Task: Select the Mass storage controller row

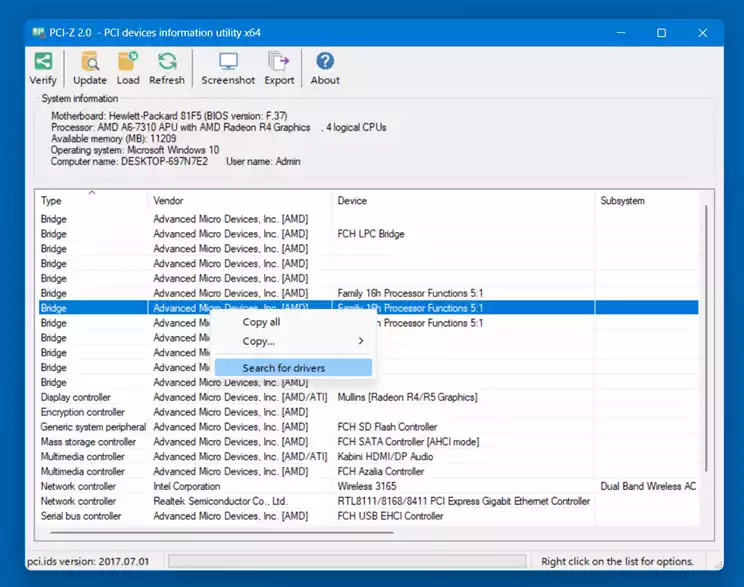Action: tap(368, 442)
